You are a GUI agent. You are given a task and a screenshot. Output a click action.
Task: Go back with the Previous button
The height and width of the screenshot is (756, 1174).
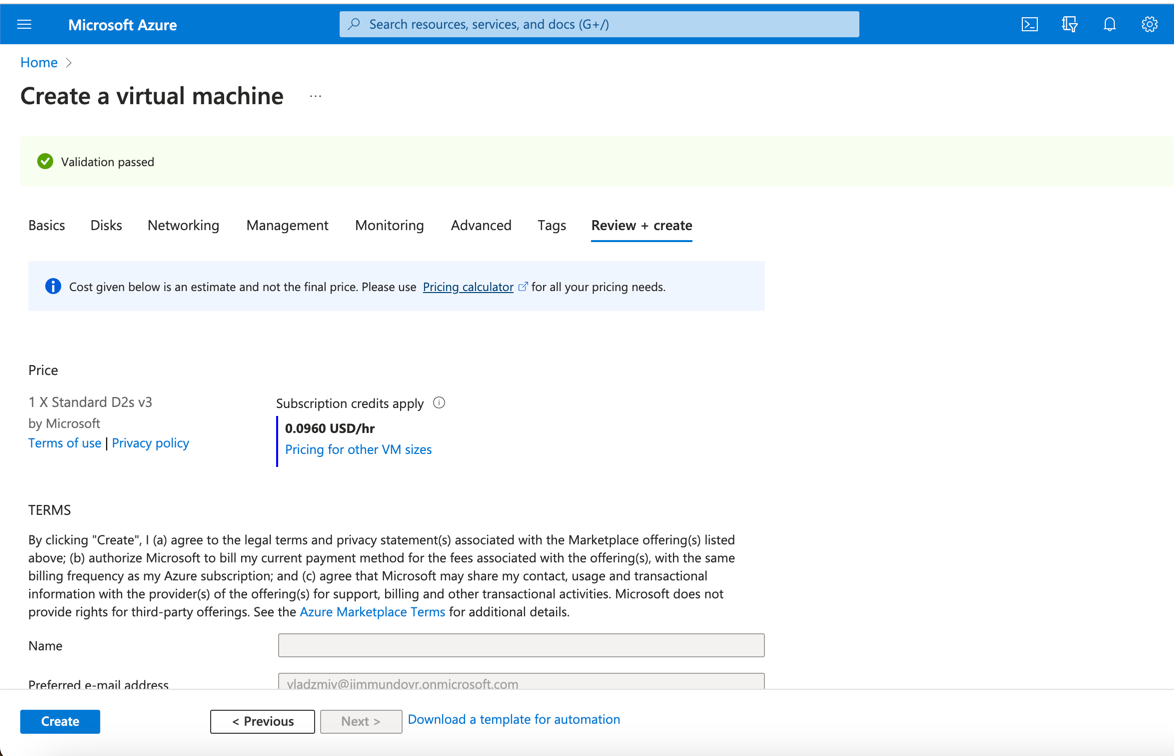(x=262, y=722)
